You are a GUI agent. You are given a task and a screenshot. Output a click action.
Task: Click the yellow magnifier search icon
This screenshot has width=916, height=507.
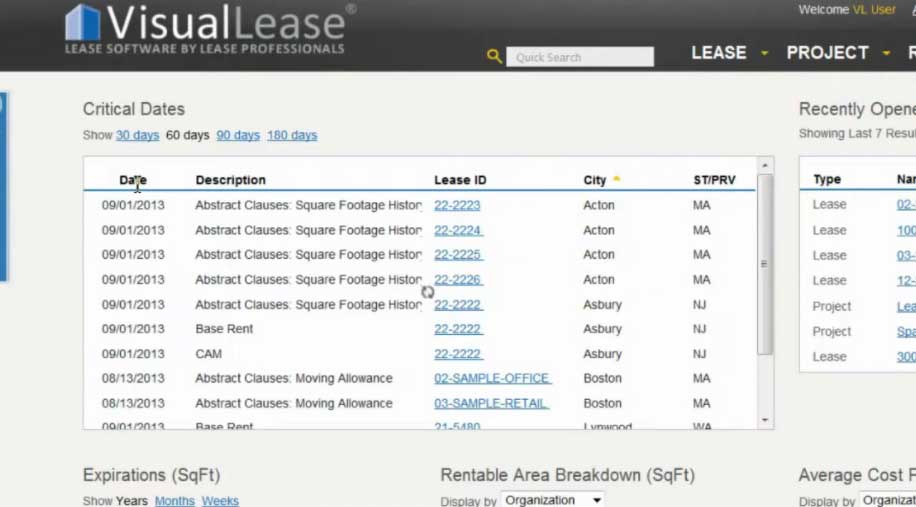494,57
